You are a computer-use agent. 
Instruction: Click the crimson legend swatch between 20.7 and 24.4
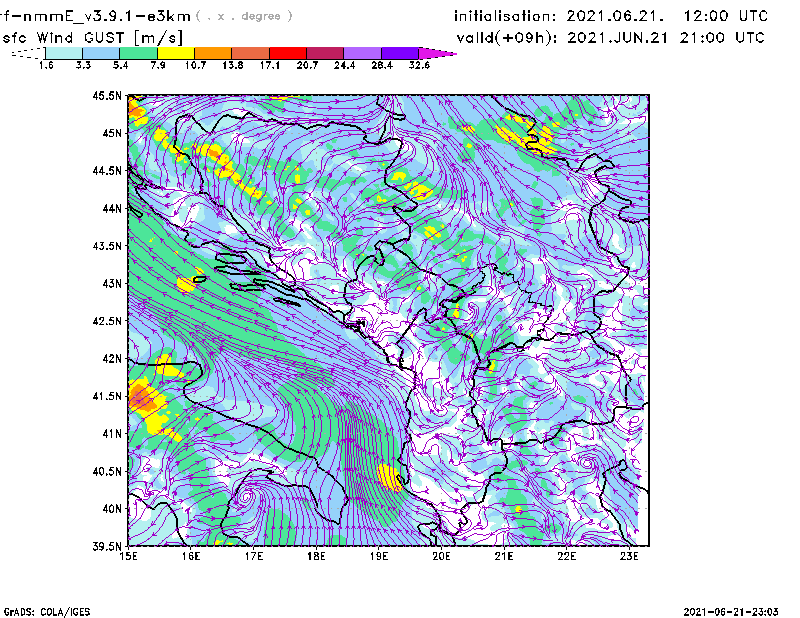pos(325,53)
